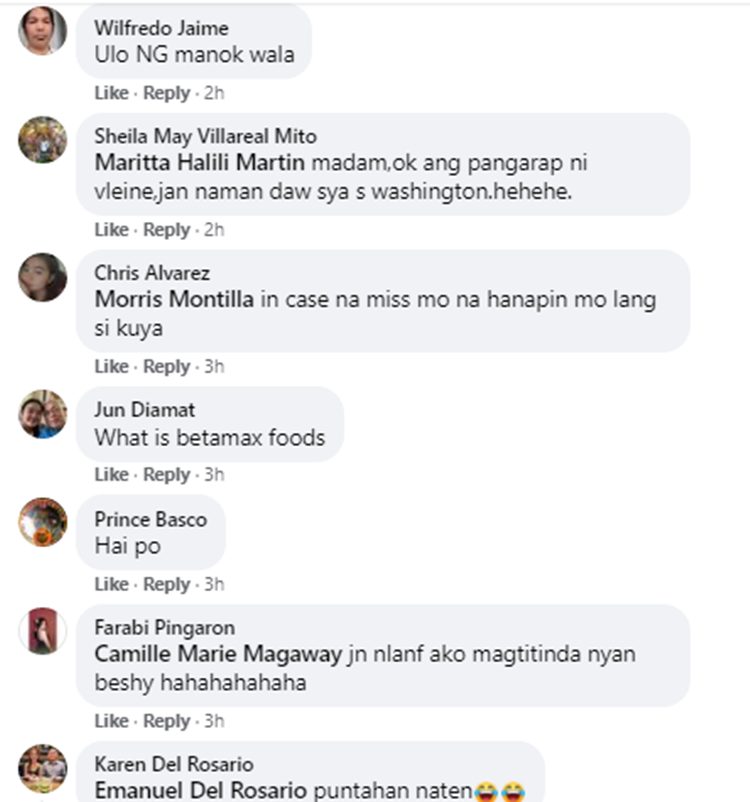
Task: Open Chris Alvarez's profile photo
Action: 42,277
